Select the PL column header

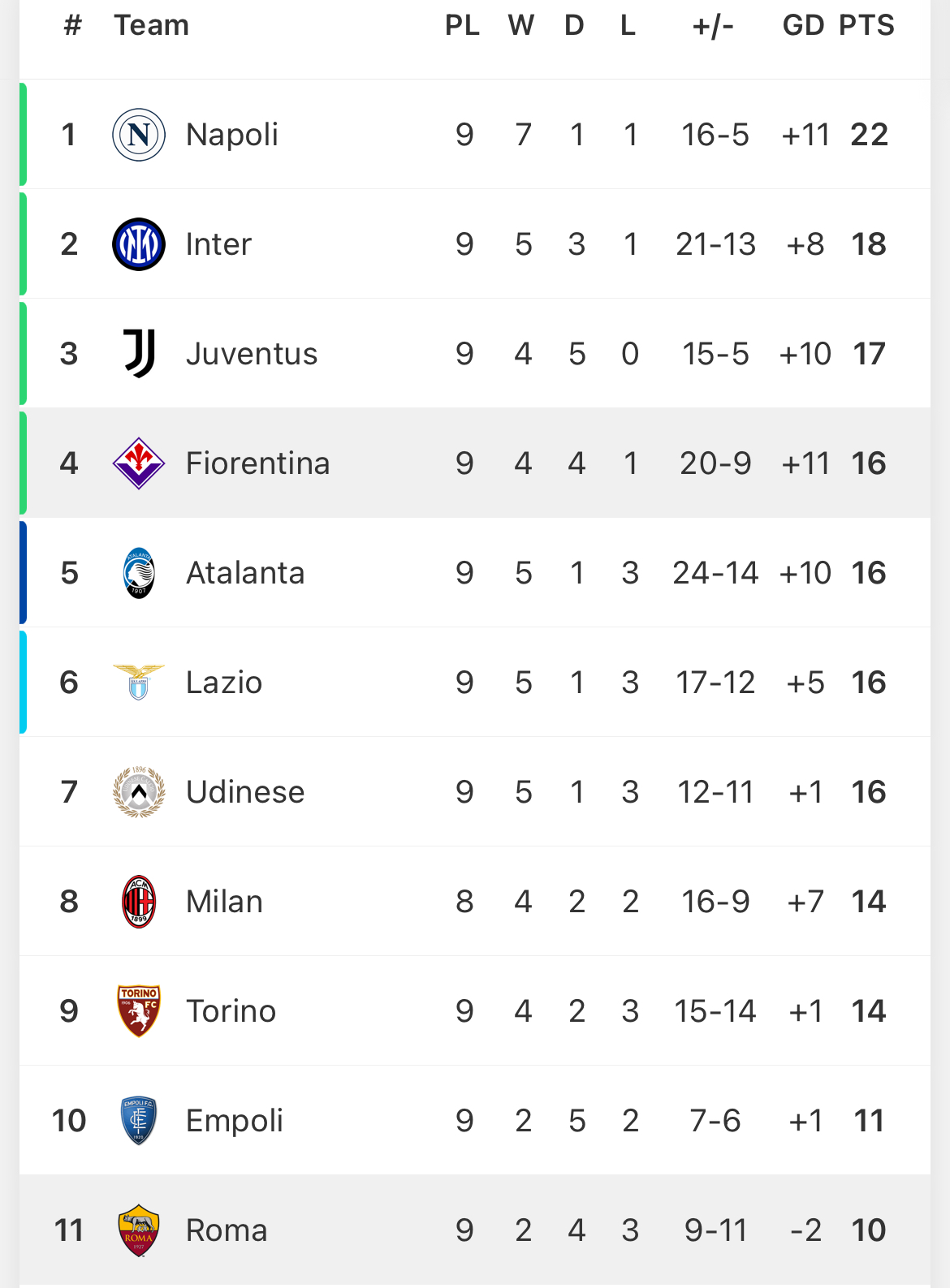click(462, 25)
